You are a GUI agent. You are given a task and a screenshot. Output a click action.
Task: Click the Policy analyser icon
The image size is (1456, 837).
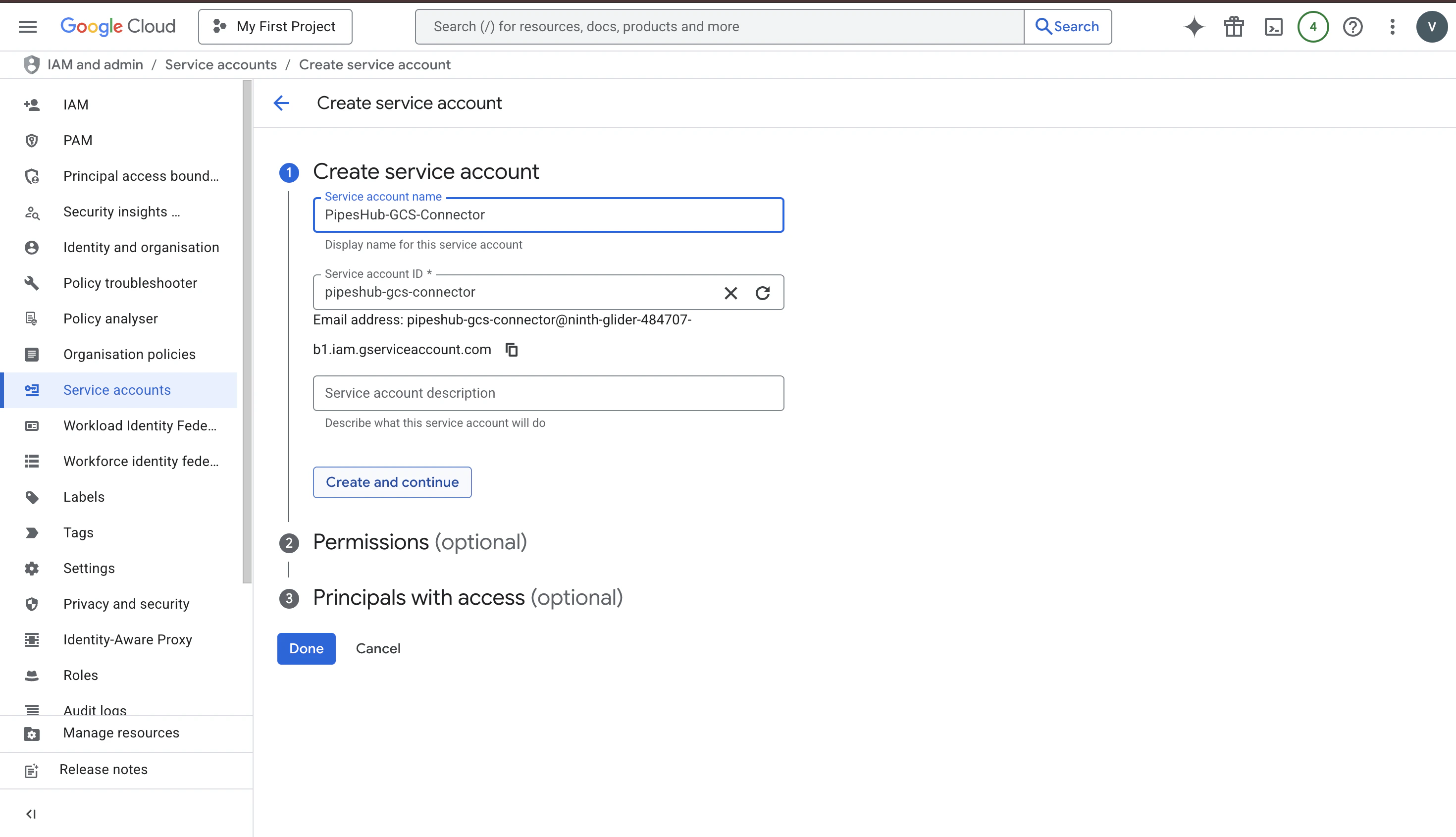click(x=32, y=318)
